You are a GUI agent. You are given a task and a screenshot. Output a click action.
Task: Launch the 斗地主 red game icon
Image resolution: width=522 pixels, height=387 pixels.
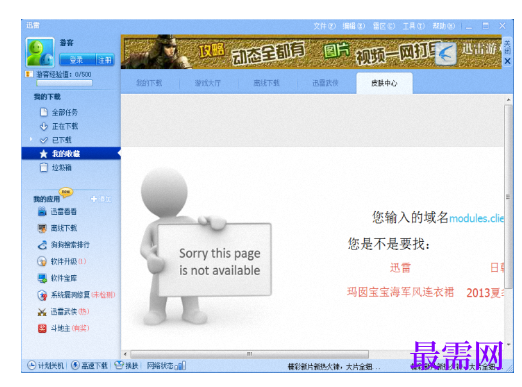[42, 328]
